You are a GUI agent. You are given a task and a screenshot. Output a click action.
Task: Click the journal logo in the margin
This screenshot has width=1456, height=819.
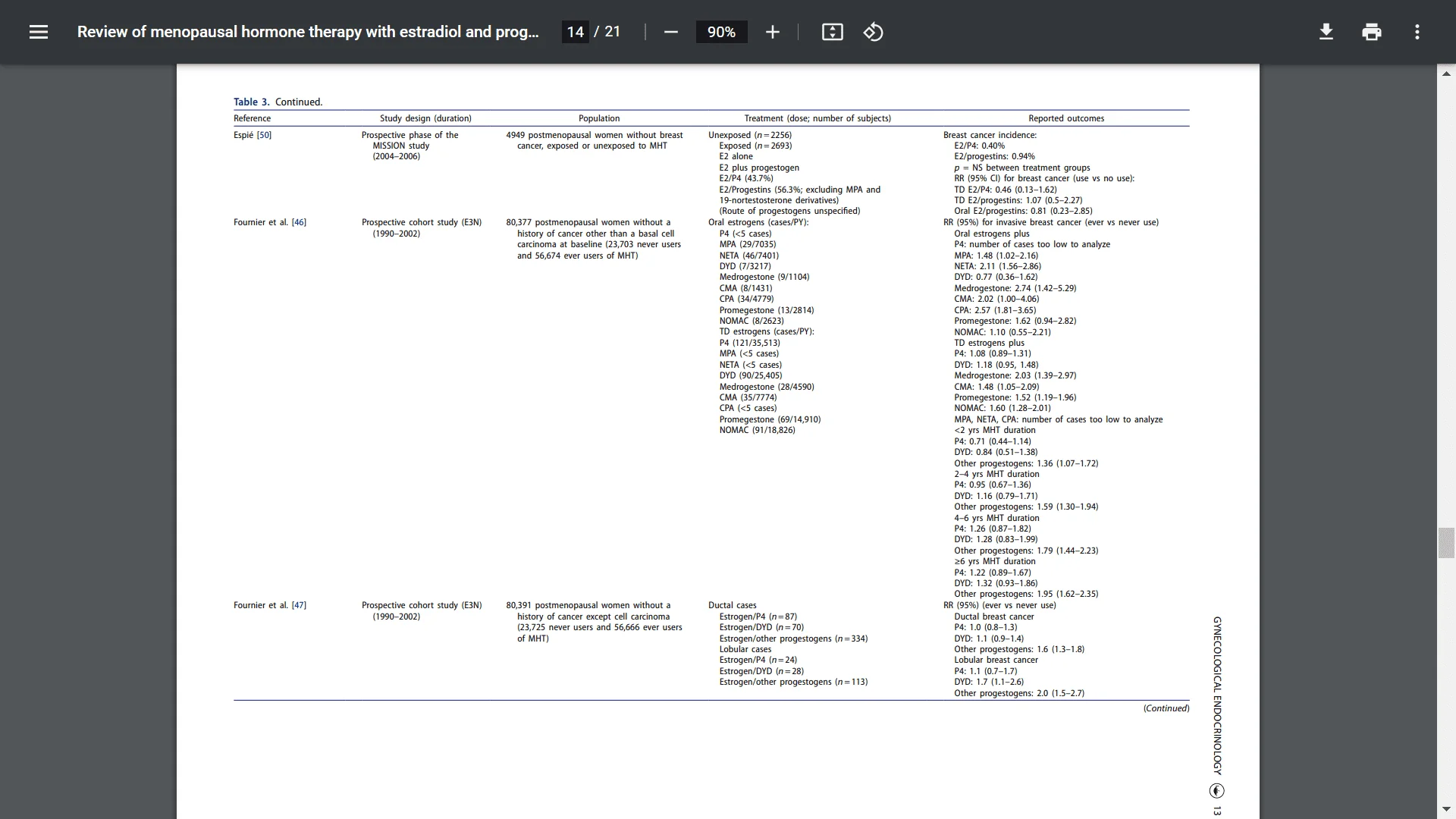[x=1217, y=791]
